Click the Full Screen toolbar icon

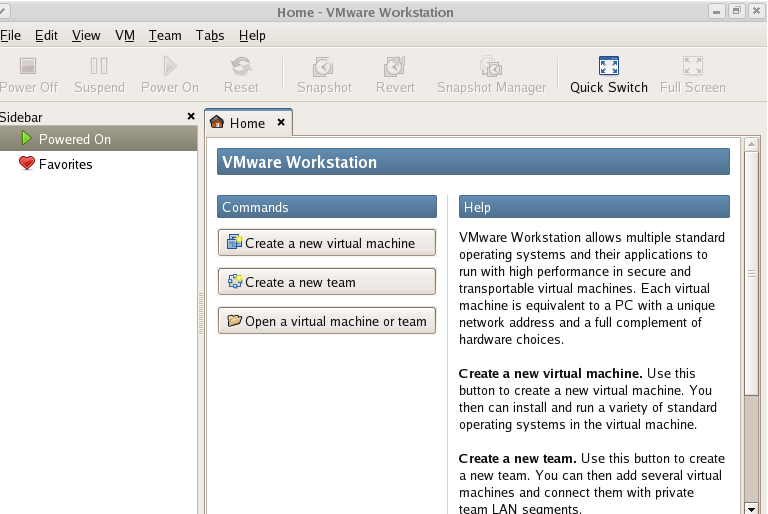click(693, 66)
